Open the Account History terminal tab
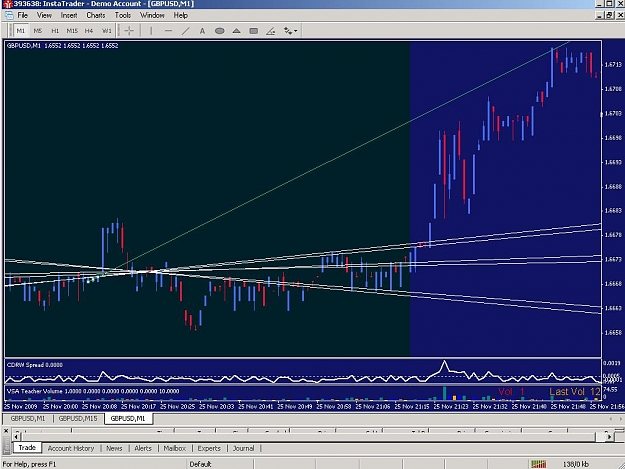The height and width of the screenshot is (469, 625). pyautogui.click(x=71, y=448)
